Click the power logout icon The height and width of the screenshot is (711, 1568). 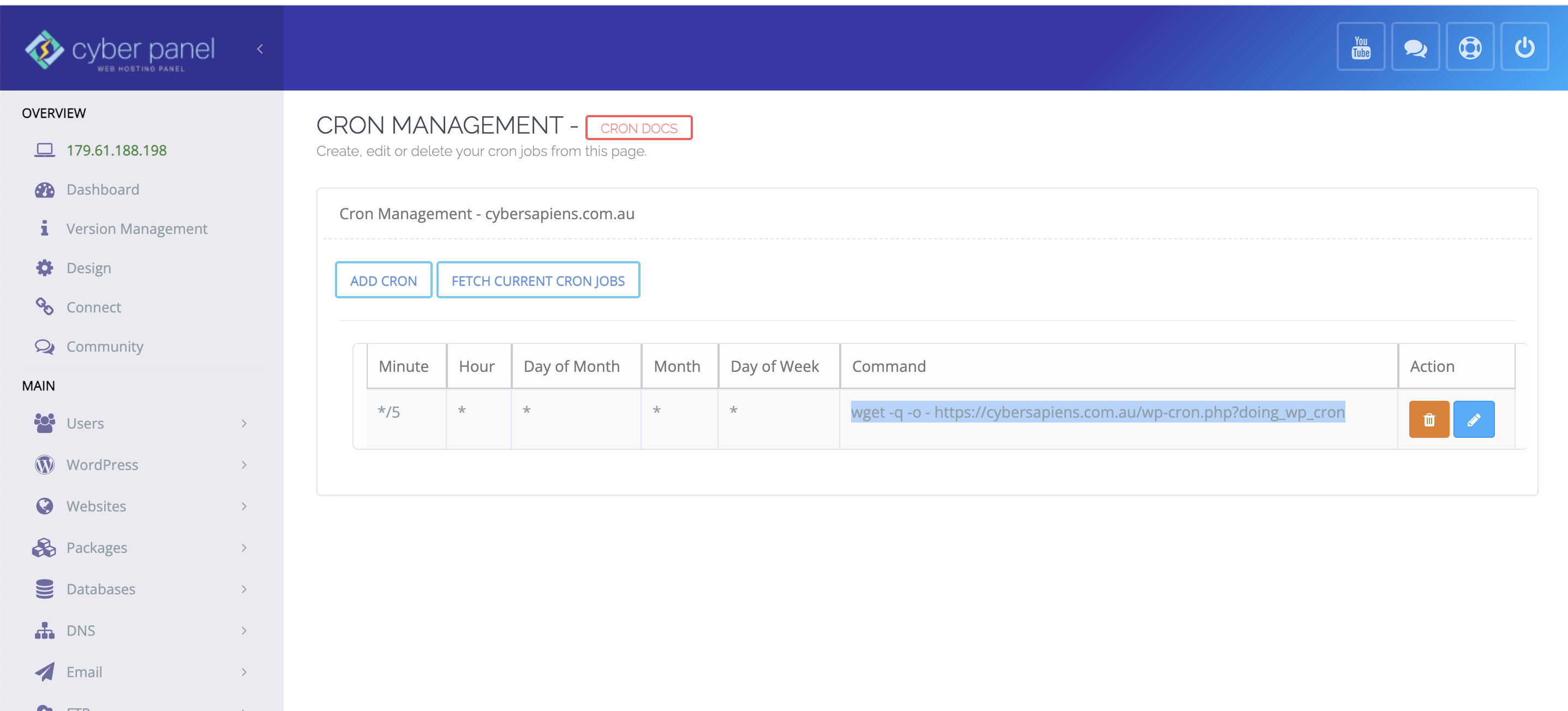tap(1524, 47)
